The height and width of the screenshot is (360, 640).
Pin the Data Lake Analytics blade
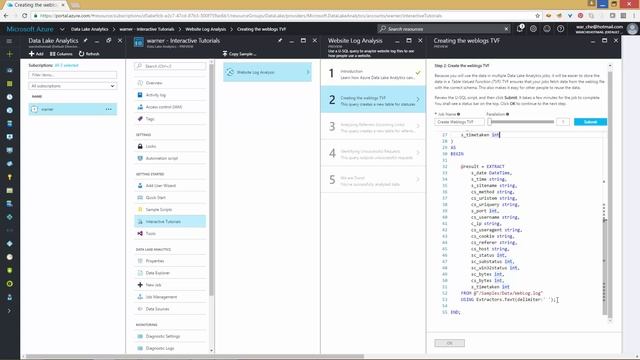[x=85, y=40]
